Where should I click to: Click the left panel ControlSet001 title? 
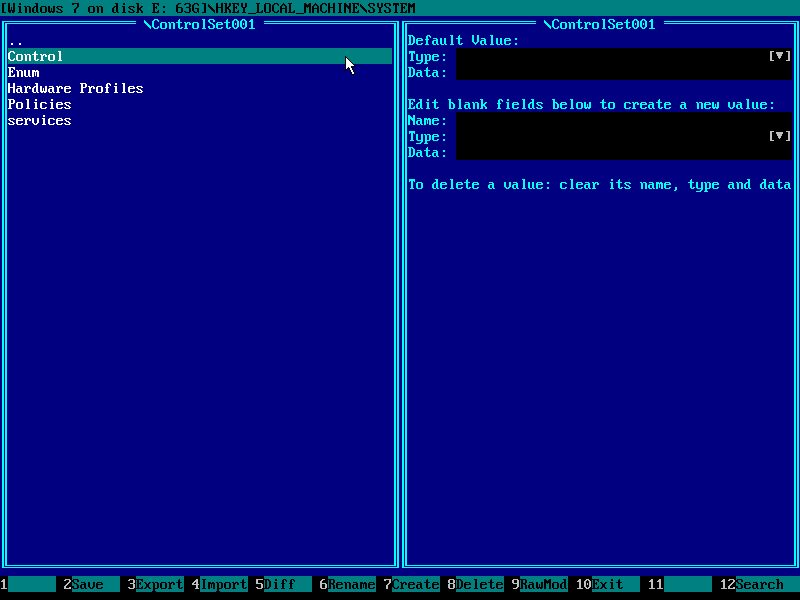(199, 24)
